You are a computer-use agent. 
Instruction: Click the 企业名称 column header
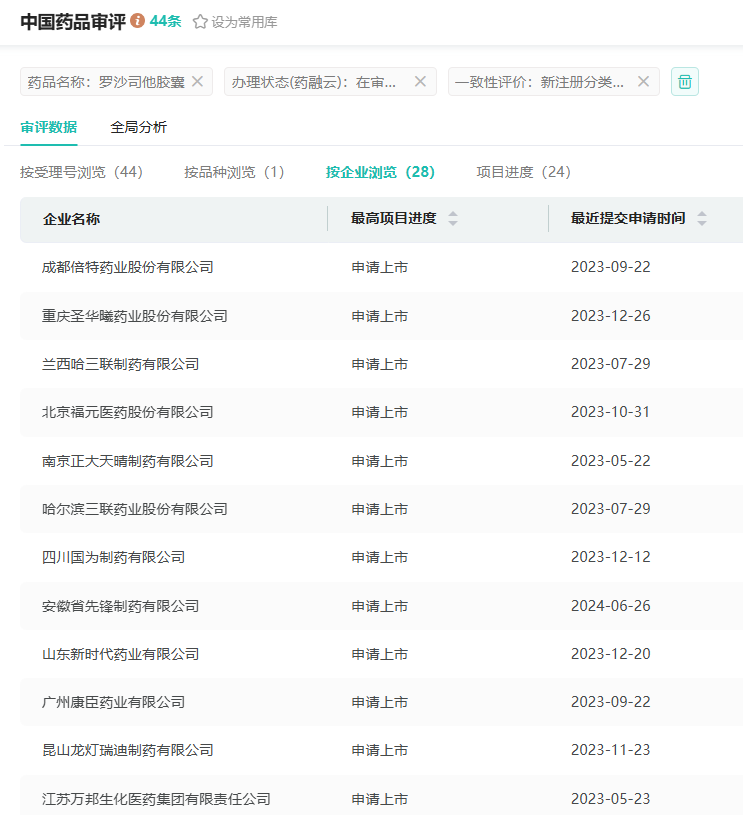tap(71, 219)
